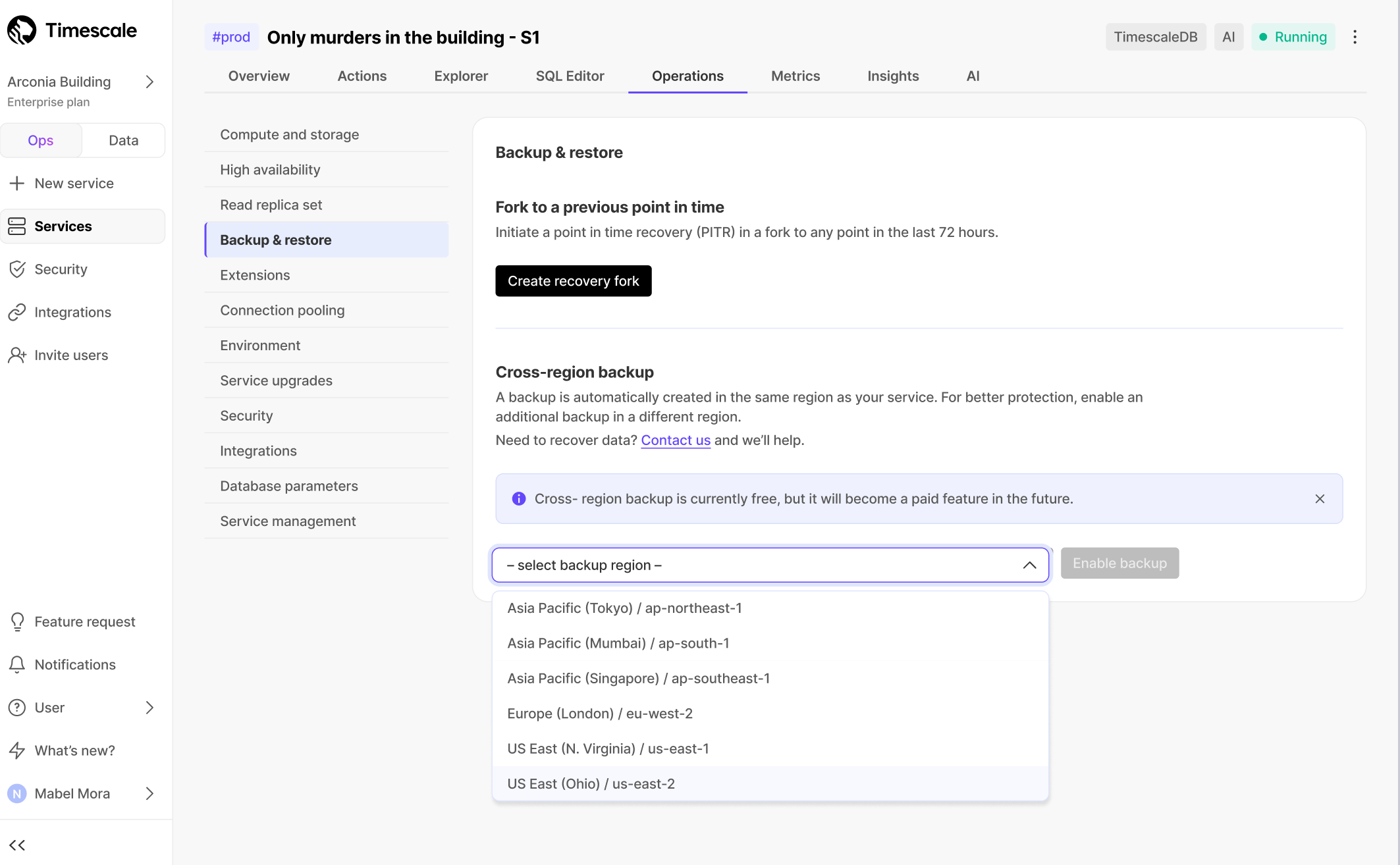This screenshot has width=1400, height=865.
Task: Open Security section in Operations list
Action: (x=327, y=415)
